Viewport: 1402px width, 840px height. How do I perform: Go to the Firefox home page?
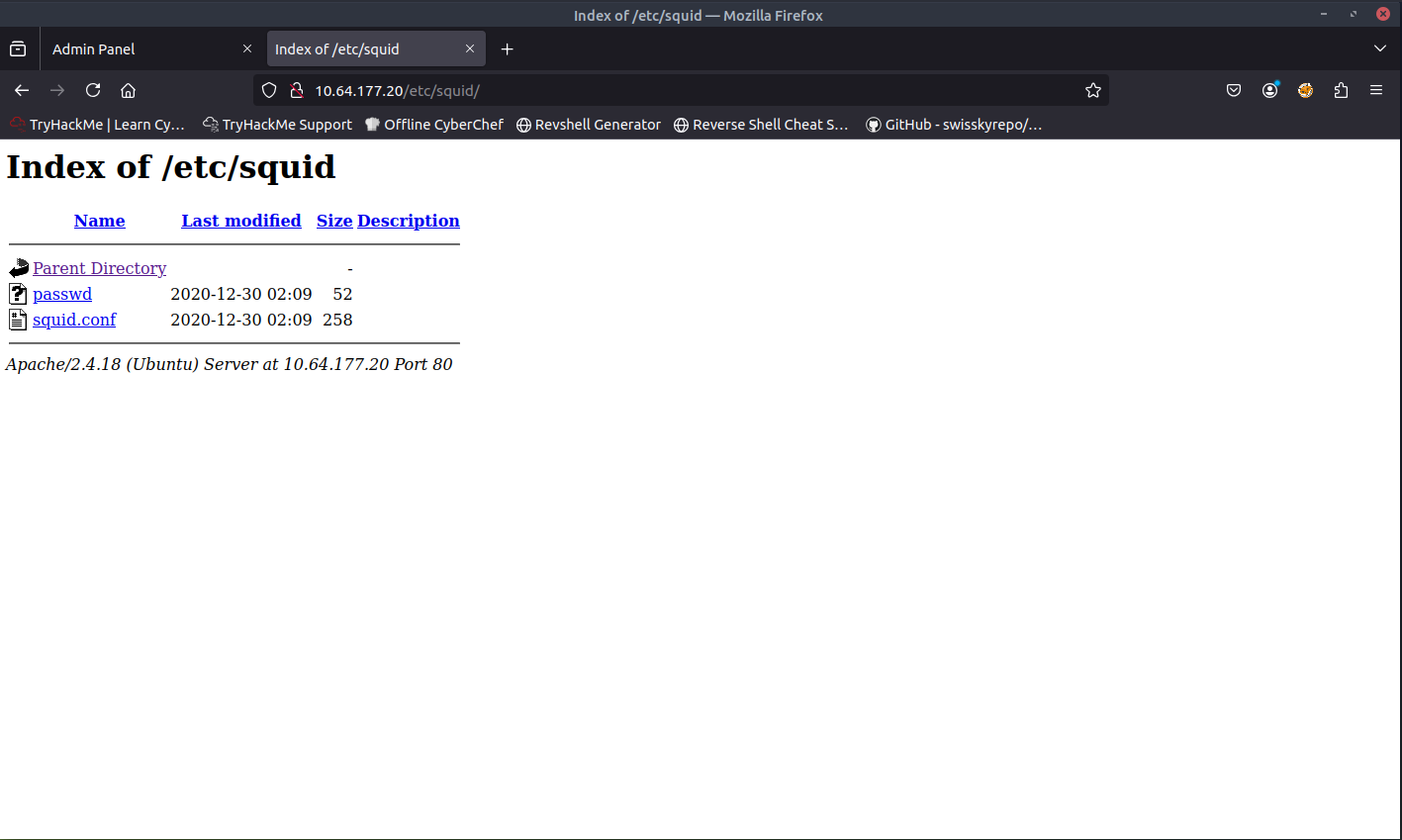(128, 90)
